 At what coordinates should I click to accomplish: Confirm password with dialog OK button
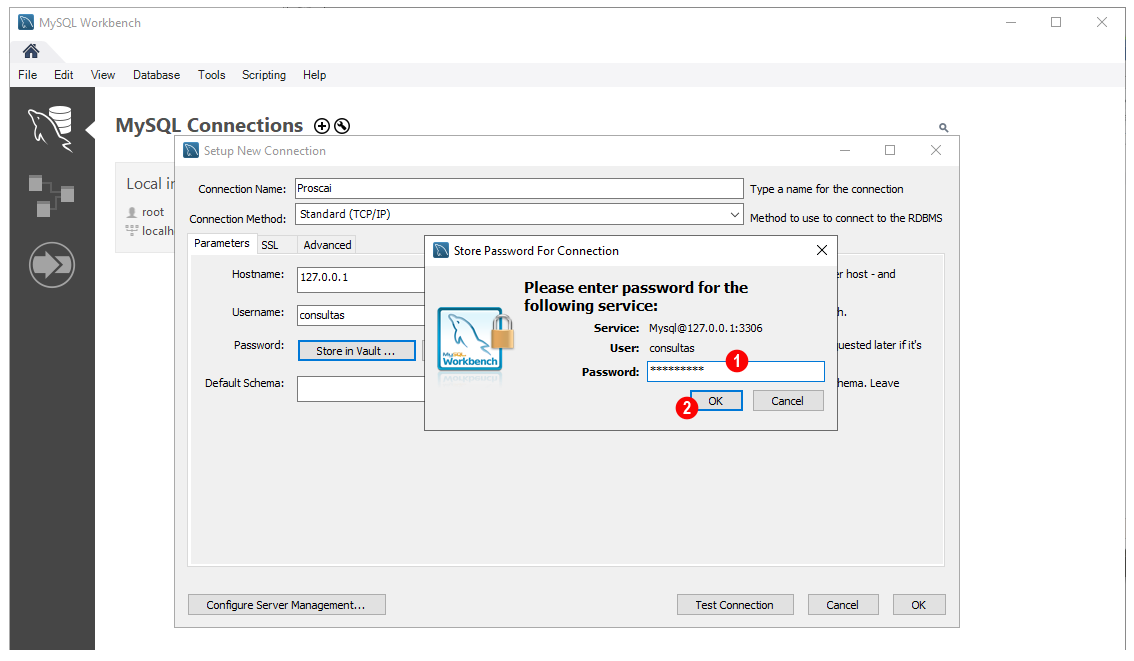[716, 401]
